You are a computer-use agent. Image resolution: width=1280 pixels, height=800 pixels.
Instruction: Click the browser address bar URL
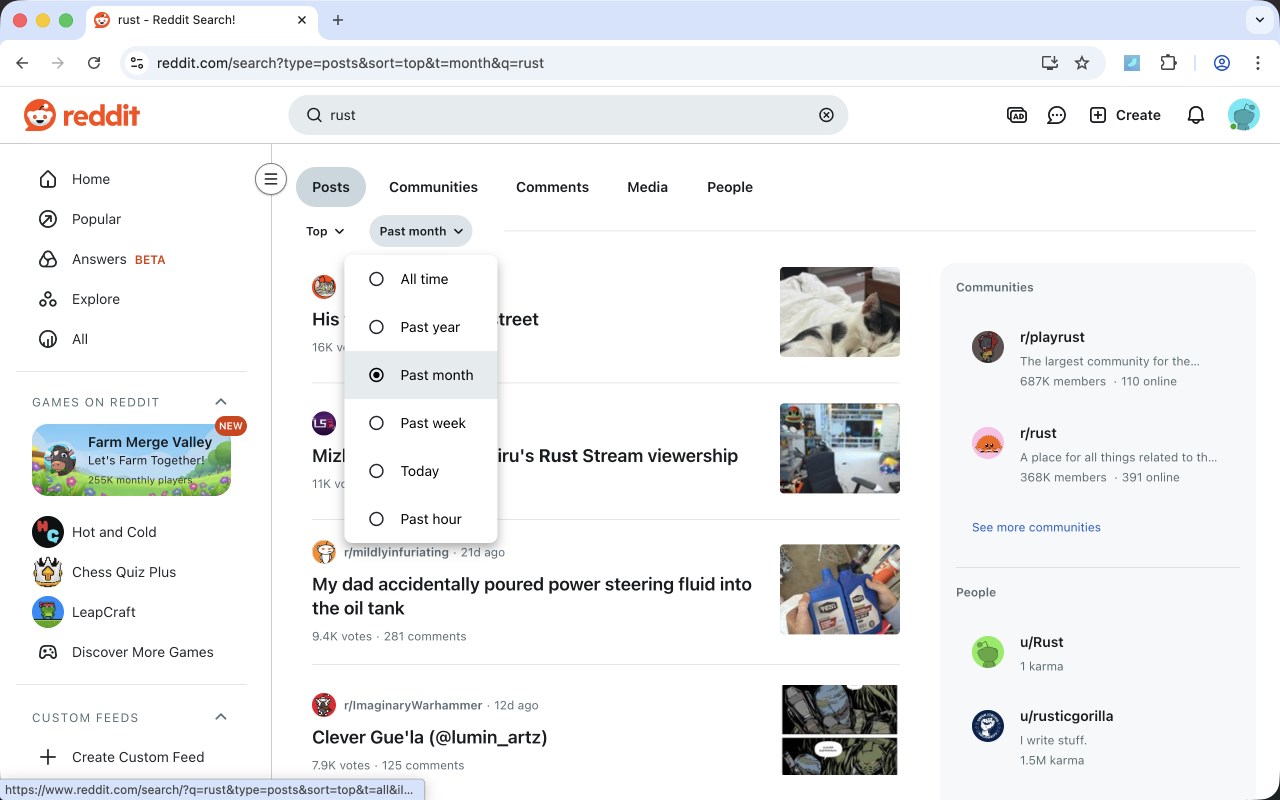[x=351, y=63]
